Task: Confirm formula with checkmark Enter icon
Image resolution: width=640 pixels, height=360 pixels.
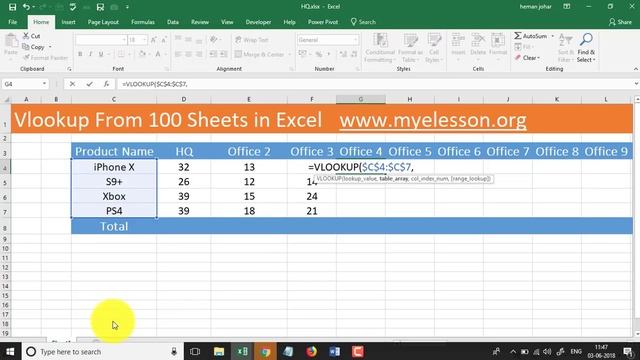Action: coord(89,84)
